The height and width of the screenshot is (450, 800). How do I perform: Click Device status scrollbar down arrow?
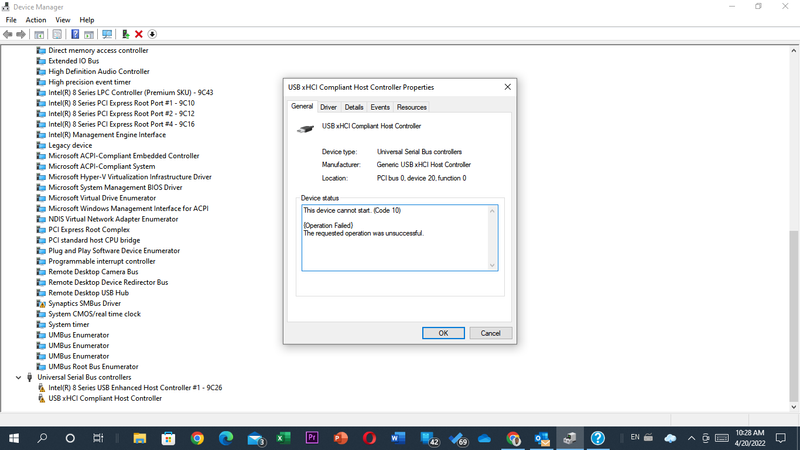(492, 265)
